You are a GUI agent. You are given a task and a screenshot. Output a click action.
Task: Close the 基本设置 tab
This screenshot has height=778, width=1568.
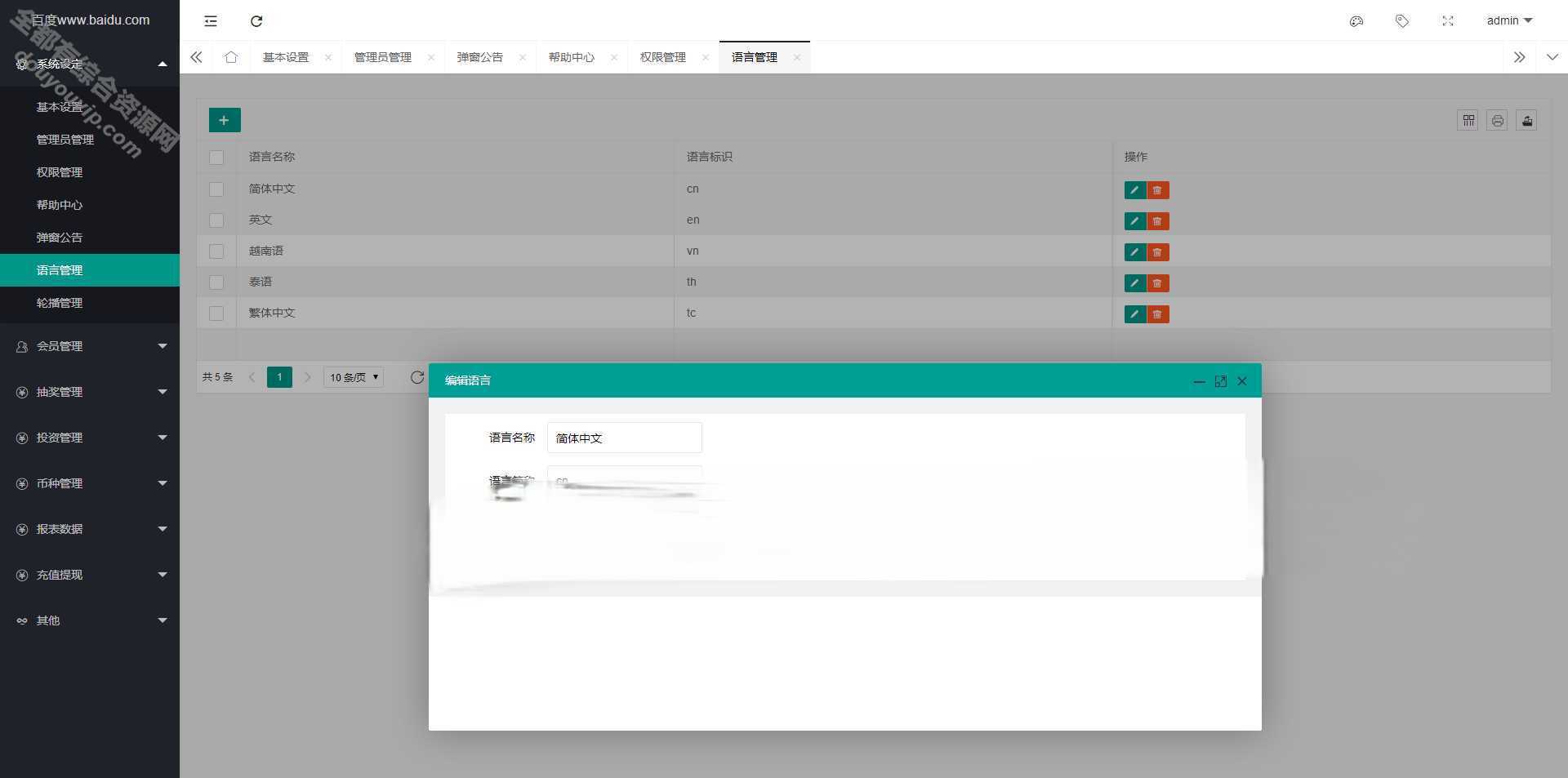click(x=328, y=57)
